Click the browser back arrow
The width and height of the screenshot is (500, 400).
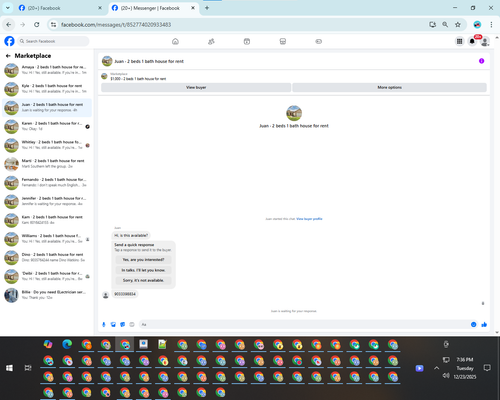9,24
